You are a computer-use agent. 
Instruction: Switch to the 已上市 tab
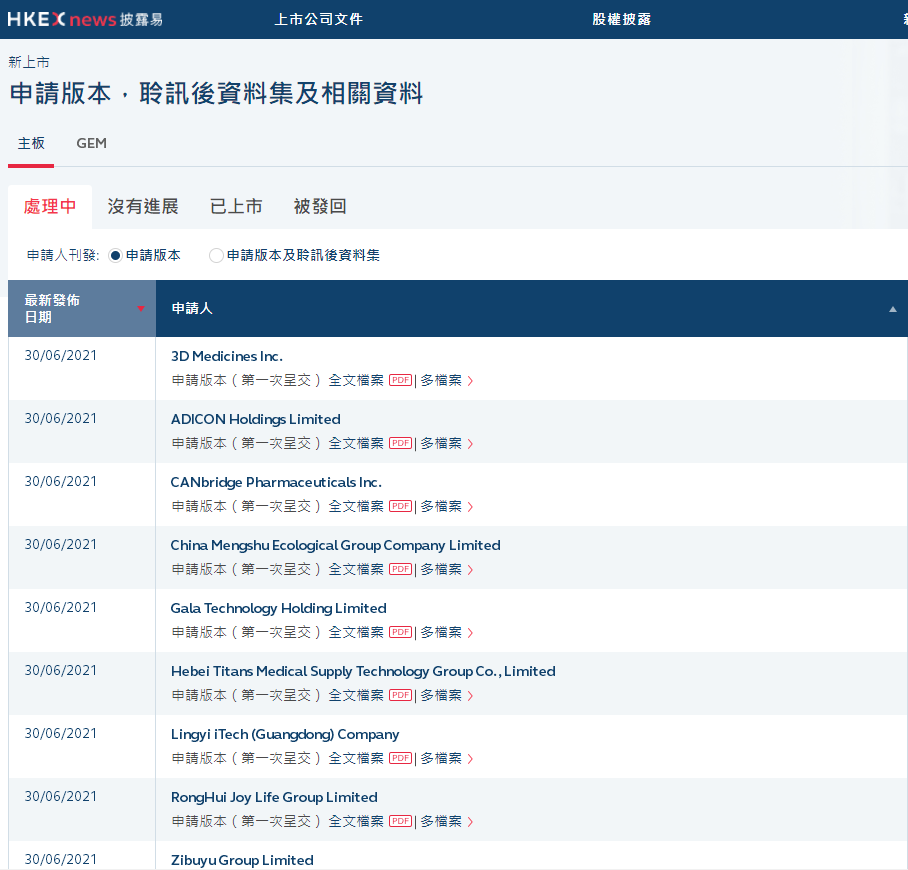(x=236, y=206)
